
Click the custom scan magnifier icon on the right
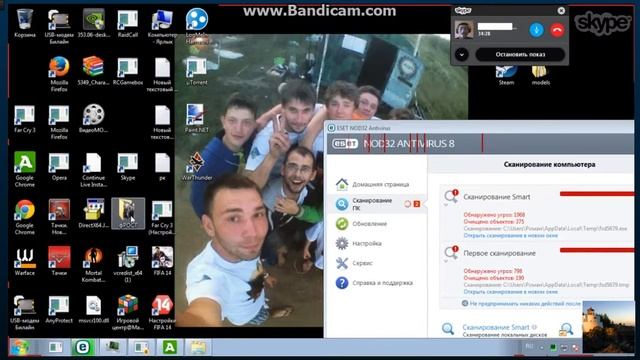[x=566, y=329]
